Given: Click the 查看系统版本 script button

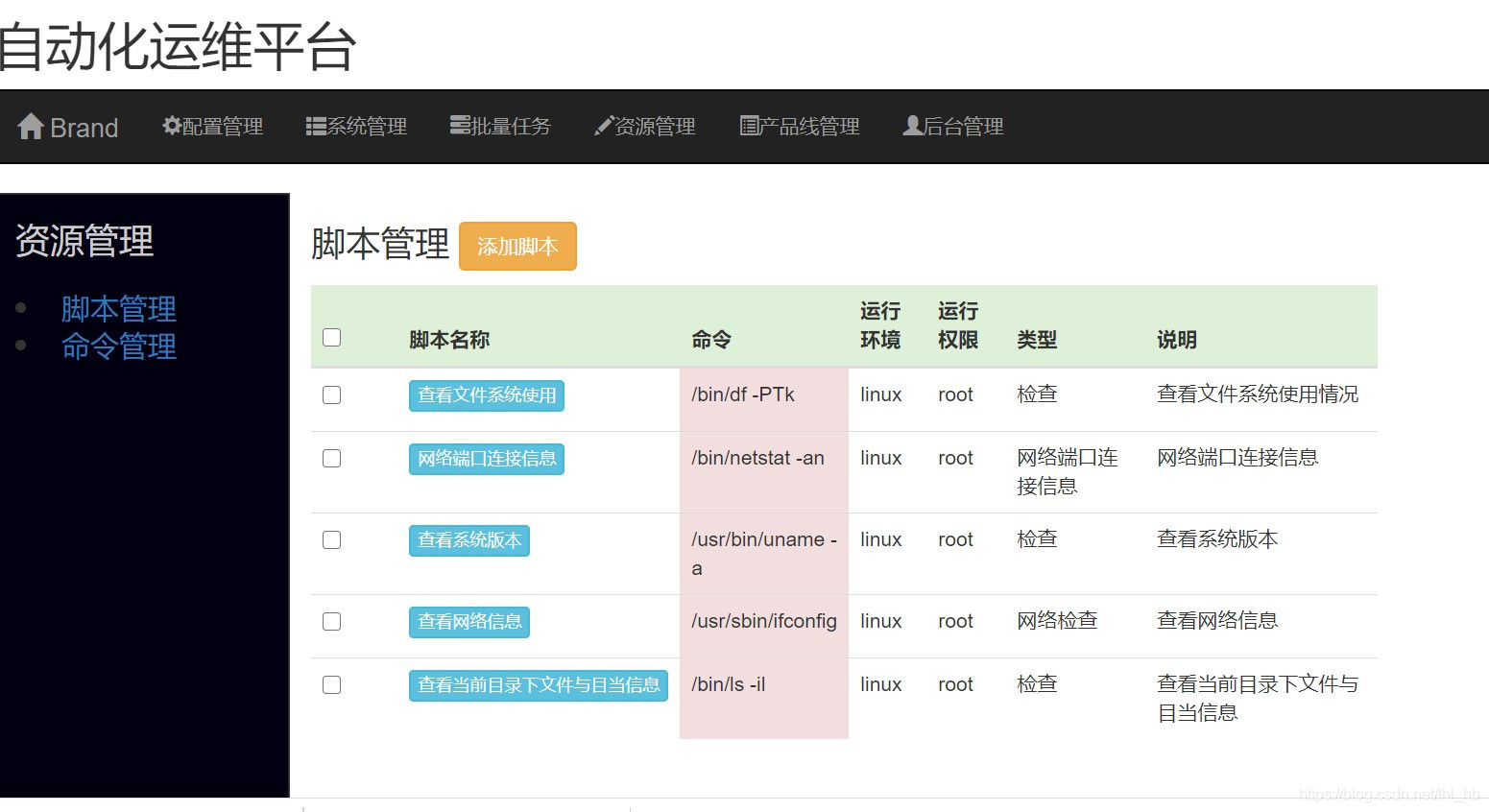Looking at the screenshot, I should point(469,540).
